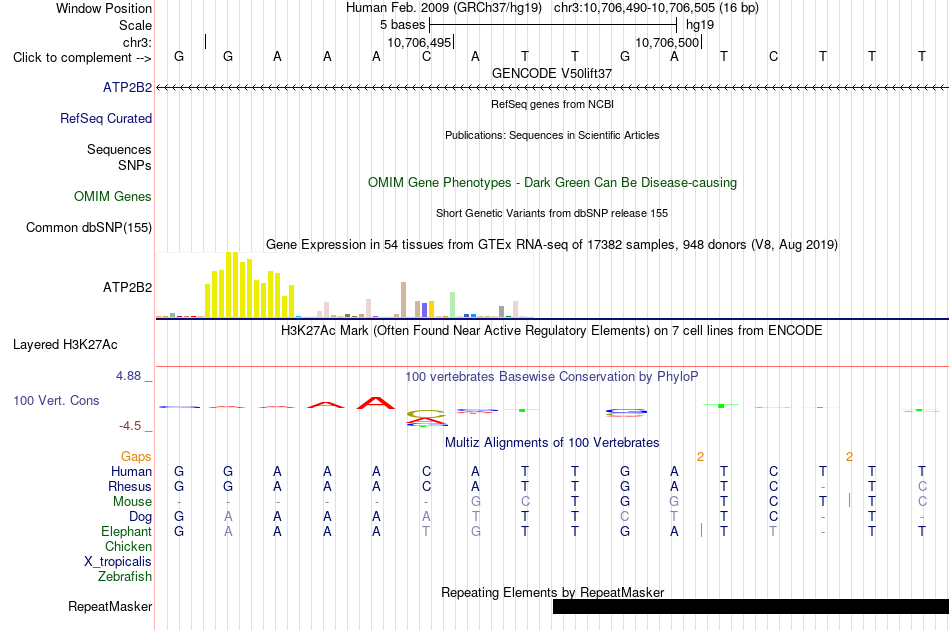
Task: Click position marker 10,706,500 on ruler
Action: (x=668, y=42)
